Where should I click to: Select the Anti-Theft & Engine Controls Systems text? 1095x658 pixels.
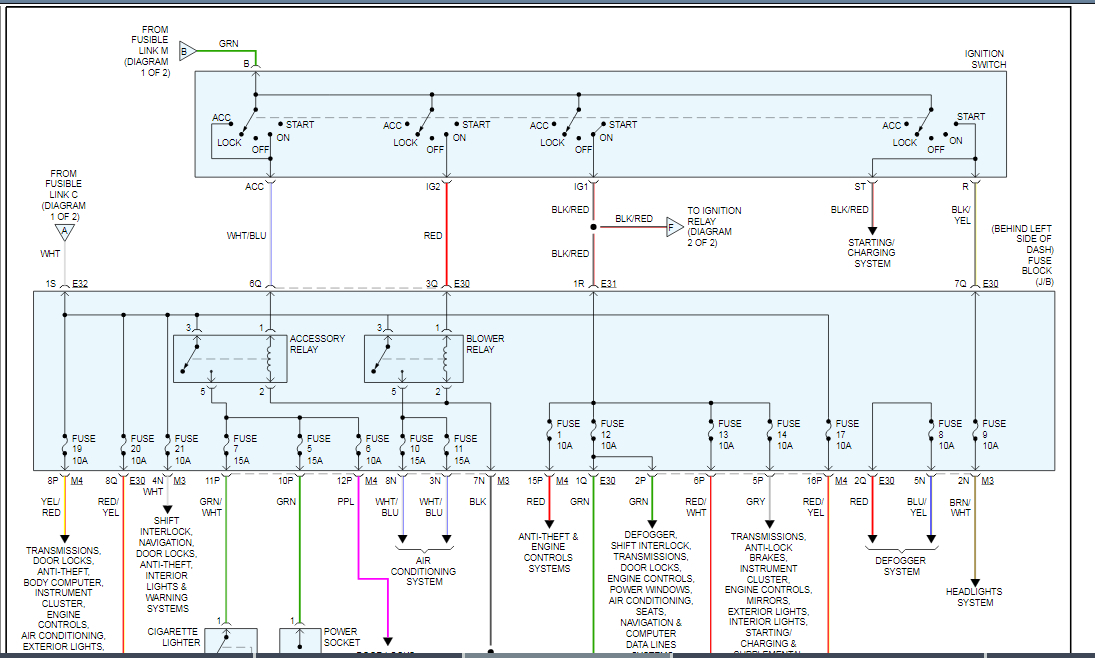tap(549, 552)
